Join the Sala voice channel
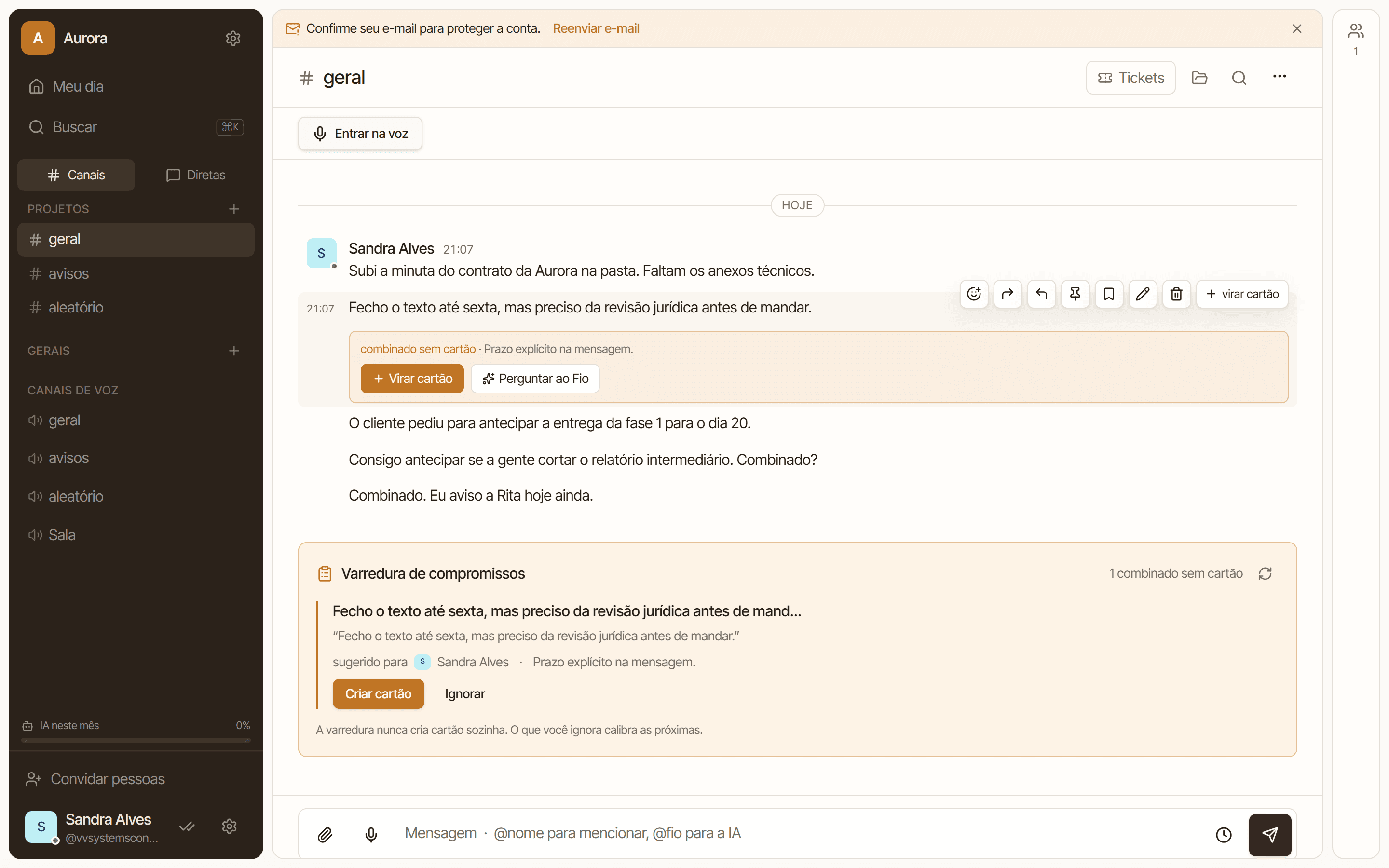Screen dimensions: 1389x868 136,535
